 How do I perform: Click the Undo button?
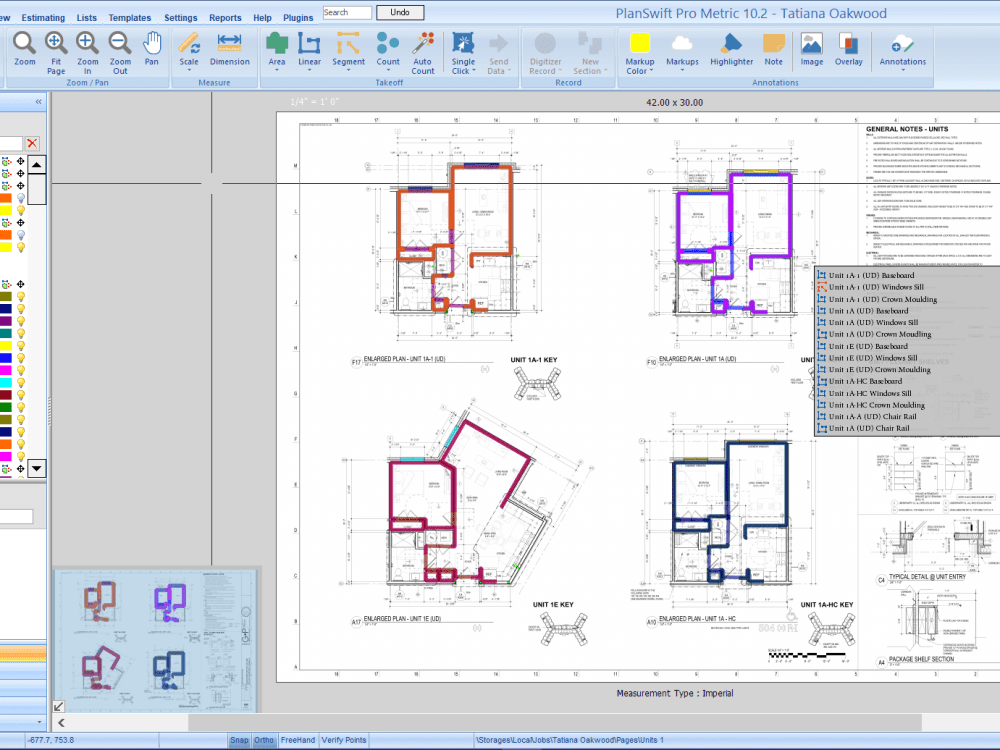pyautogui.click(x=400, y=12)
